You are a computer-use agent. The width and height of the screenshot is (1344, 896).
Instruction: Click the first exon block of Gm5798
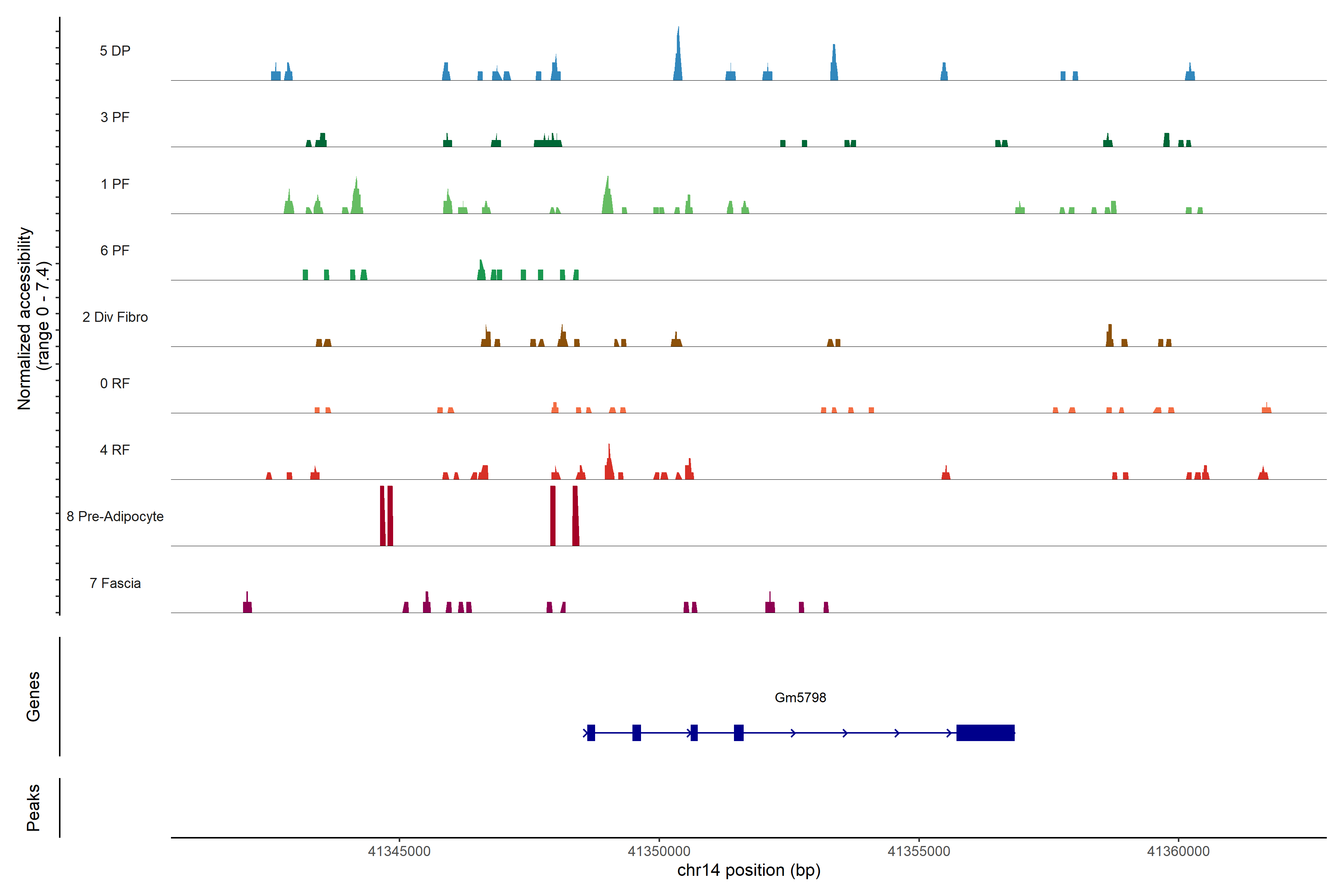[591, 732]
